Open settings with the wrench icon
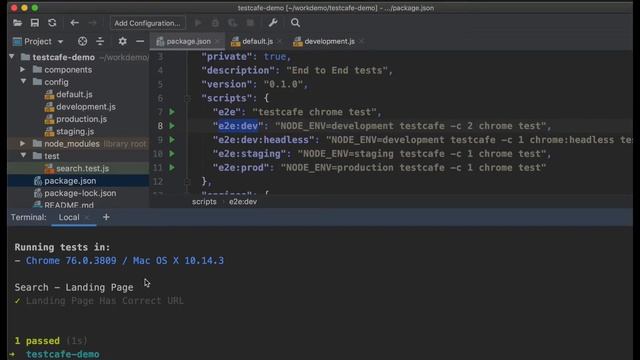Screen dimensions: 640x360 pyautogui.click(x=273, y=23)
